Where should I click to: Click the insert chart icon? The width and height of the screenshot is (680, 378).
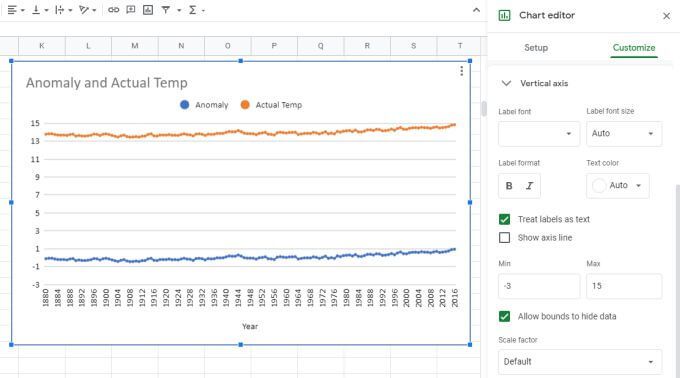click(148, 10)
